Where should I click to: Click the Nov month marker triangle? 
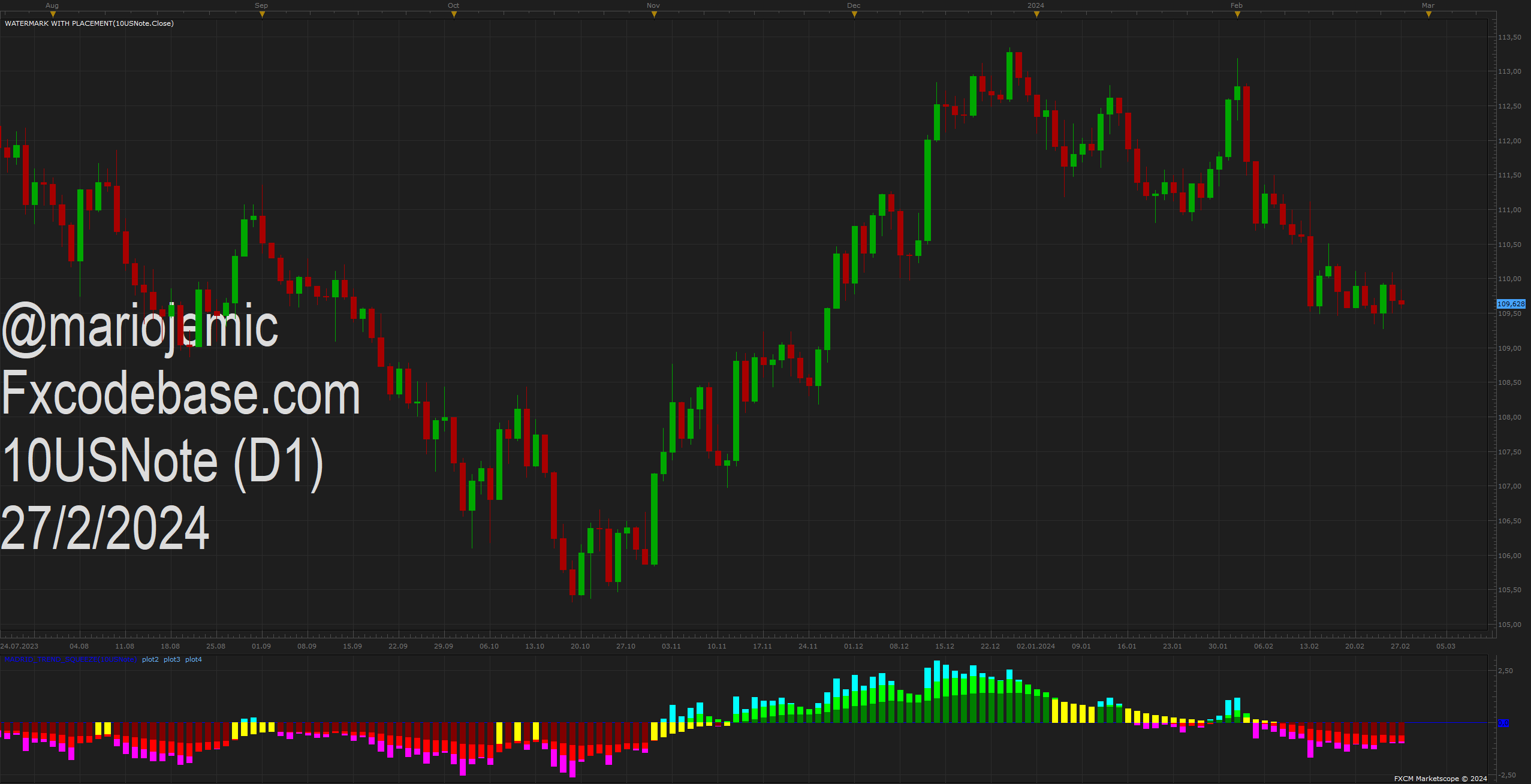(654, 14)
